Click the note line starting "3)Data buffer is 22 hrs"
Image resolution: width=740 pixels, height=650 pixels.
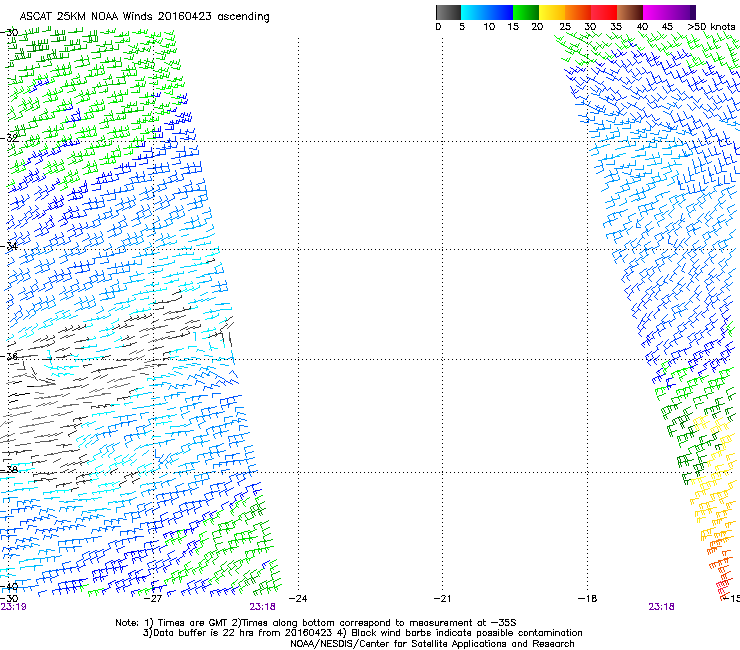(x=362, y=633)
